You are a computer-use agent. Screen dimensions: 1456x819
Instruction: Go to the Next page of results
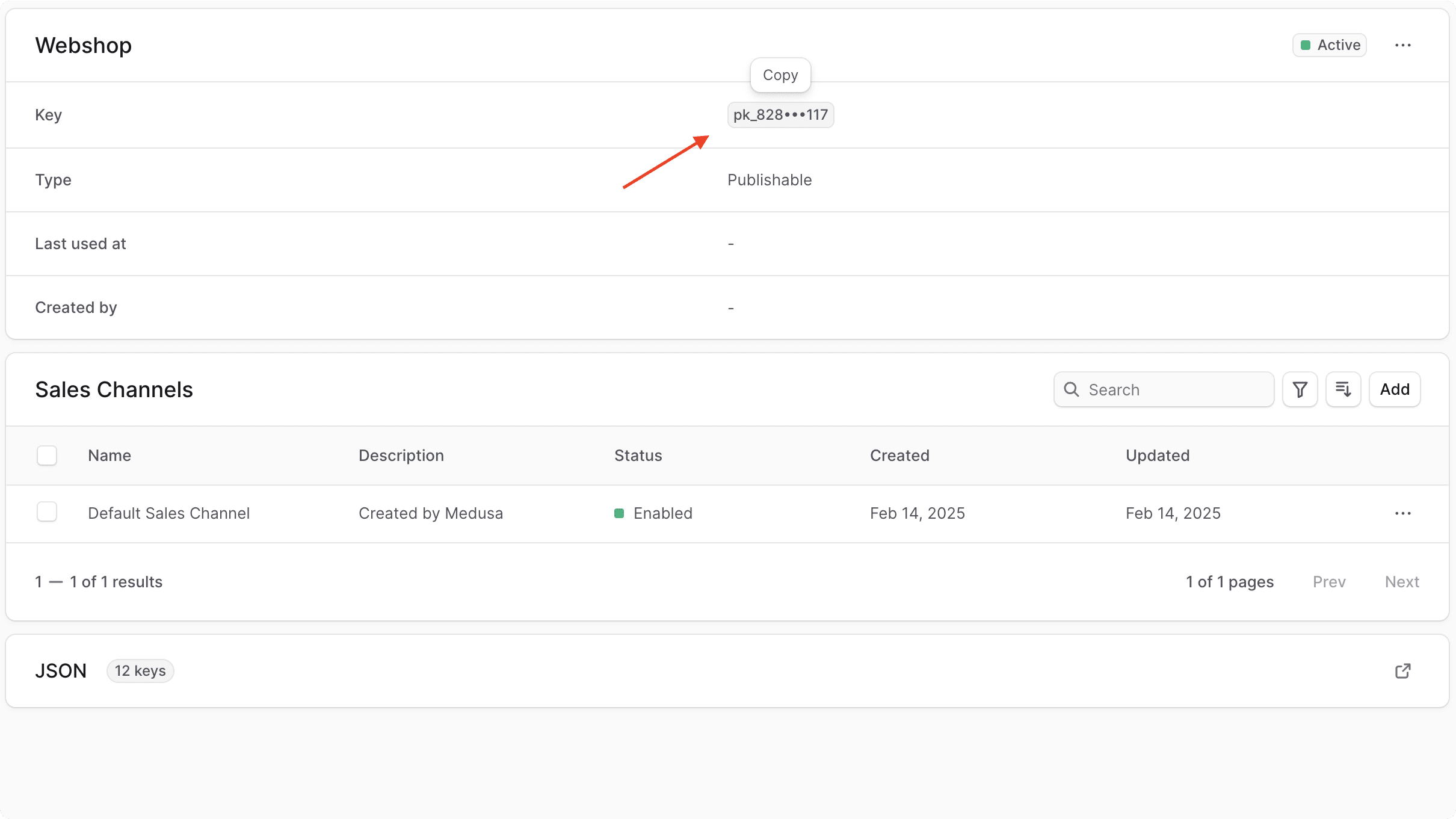[x=1402, y=581]
